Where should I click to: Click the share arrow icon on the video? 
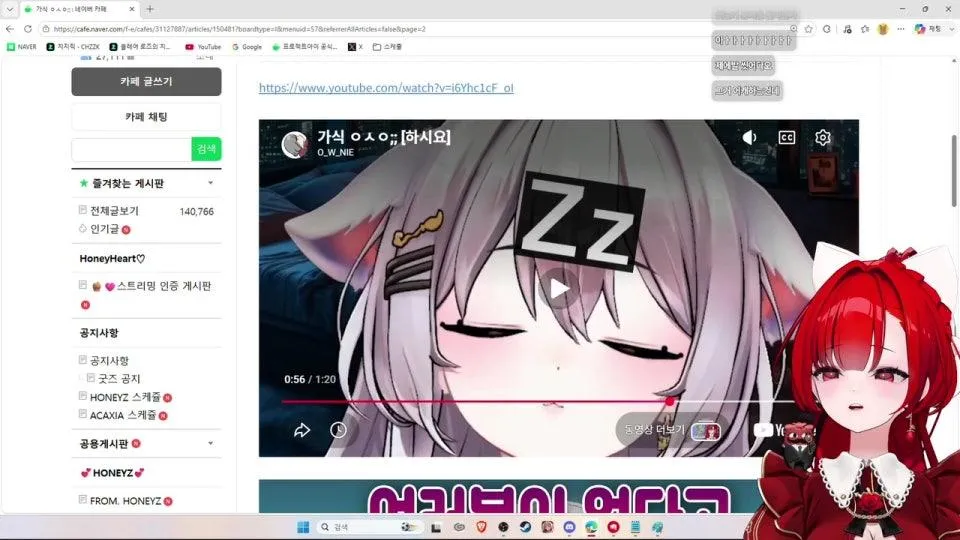tap(302, 430)
